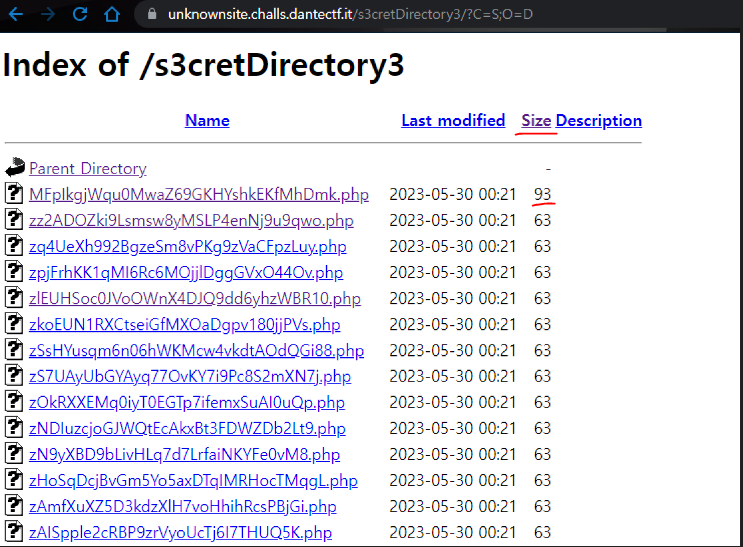
Task: Click unknown-file icon beside zS7UAyUbGY file
Action: [x=14, y=375]
